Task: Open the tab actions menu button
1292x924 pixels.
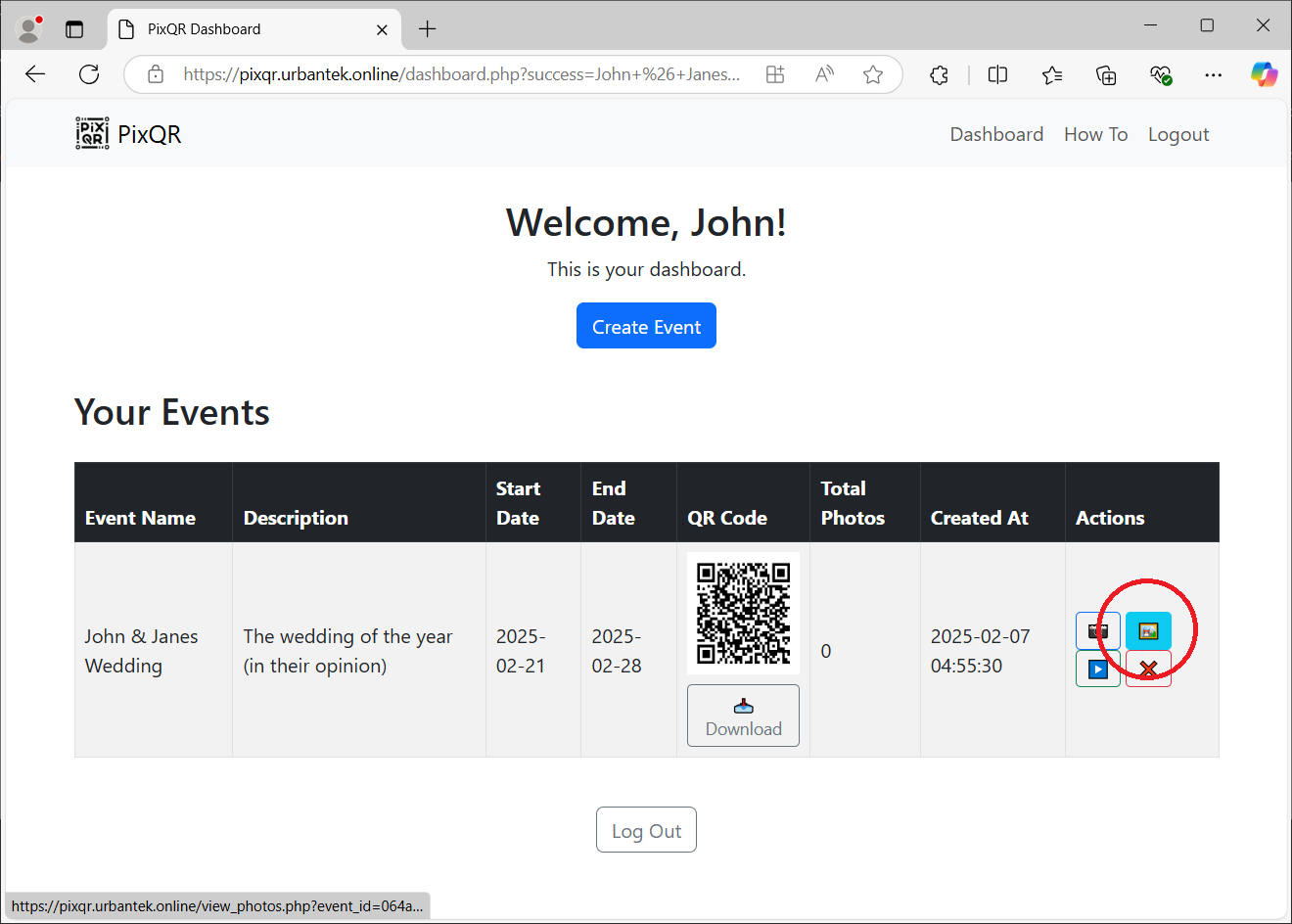Action: 74,28
